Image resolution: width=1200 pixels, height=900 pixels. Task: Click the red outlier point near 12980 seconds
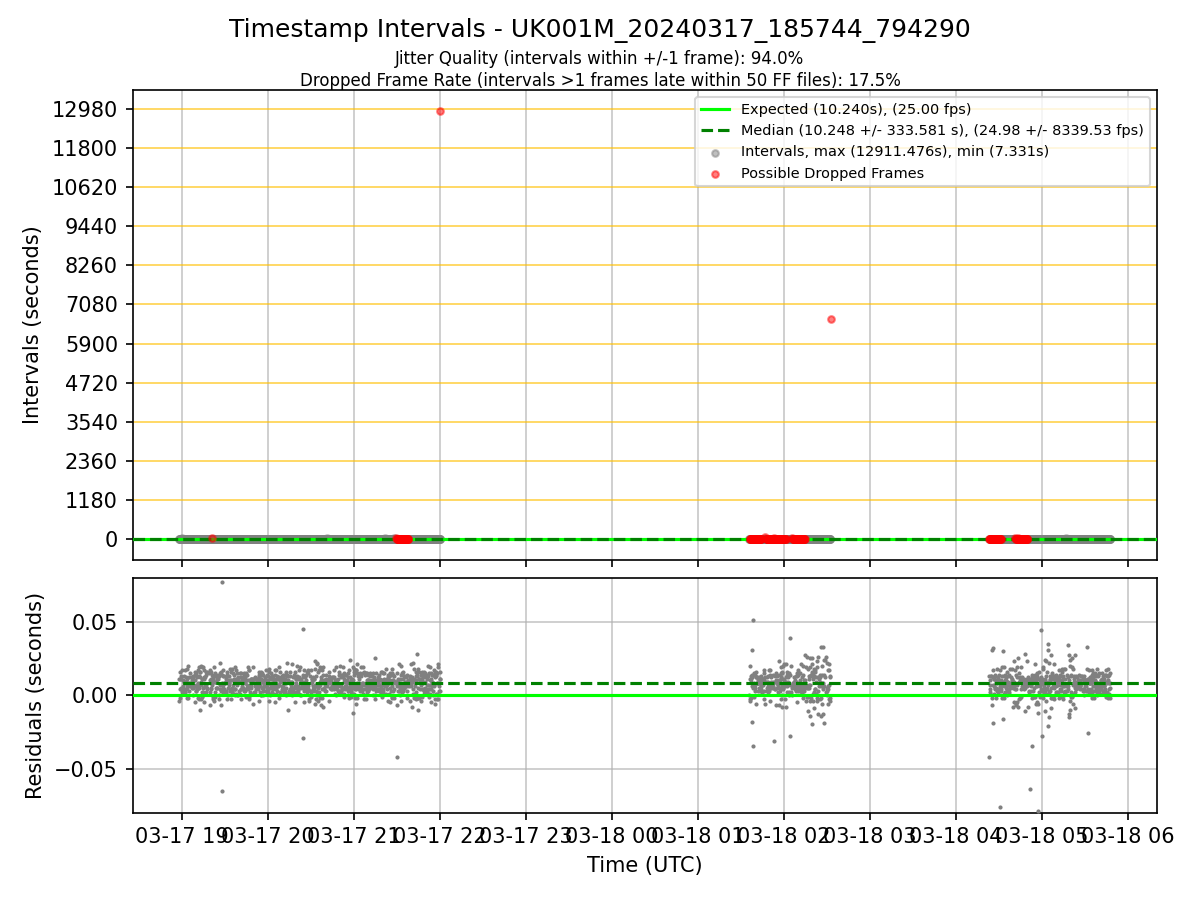coord(440,111)
